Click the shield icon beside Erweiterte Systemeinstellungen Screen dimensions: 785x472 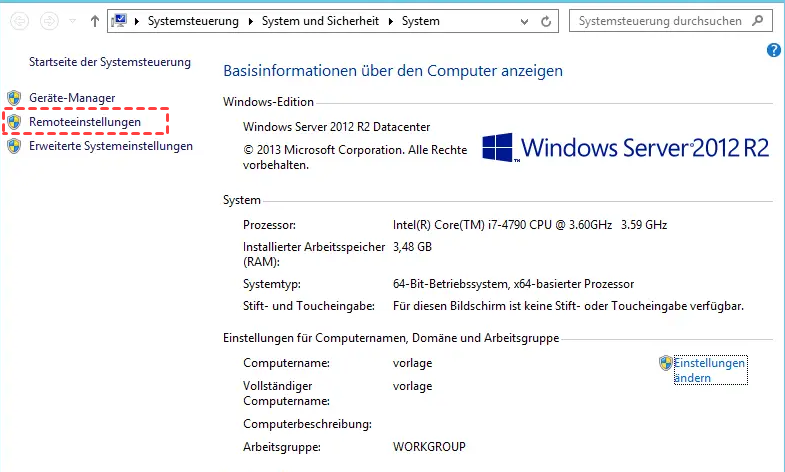(x=14, y=146)
